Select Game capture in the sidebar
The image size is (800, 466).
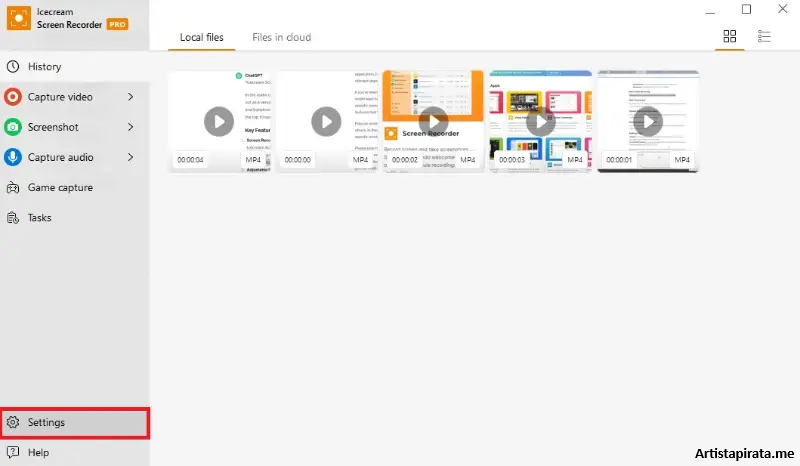pos(74,187)
